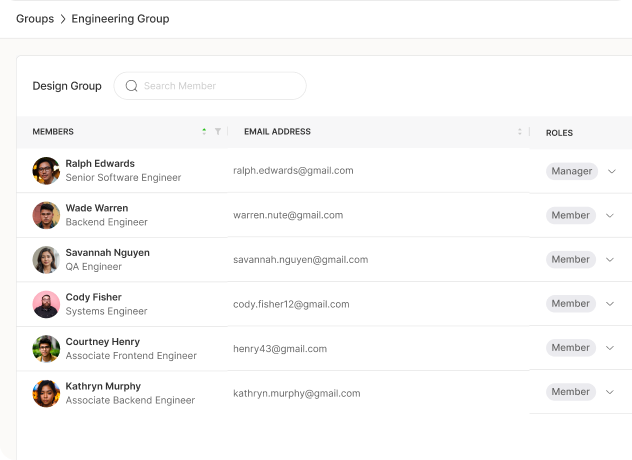Image resolution: width=632 pixels, height=460 pixels.
Task: Expand role dropdown for Savannah Nguyen
Action: coord(610,260)
